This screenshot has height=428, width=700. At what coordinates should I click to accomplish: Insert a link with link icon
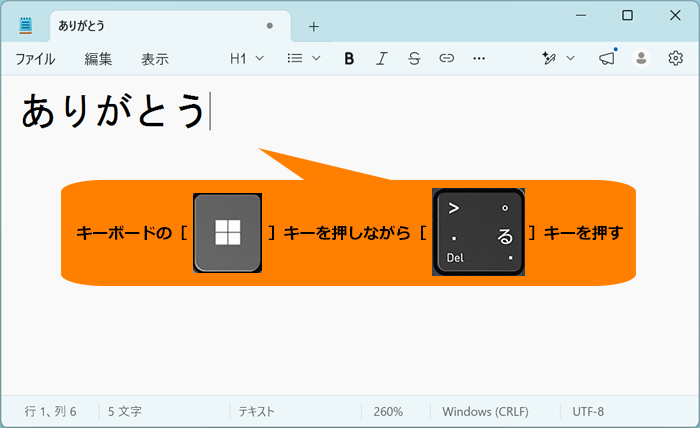click(446, 58)
